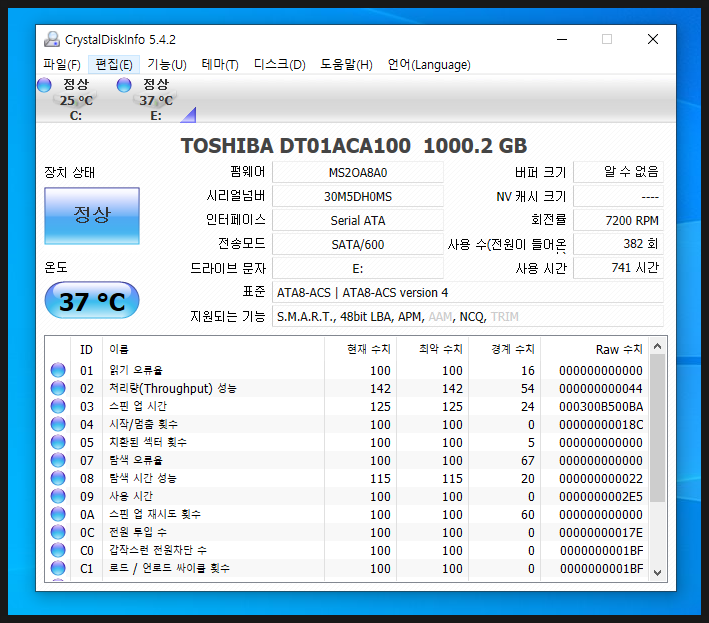Click raw value 000000000044
Image resolution: width=709 pixels, height=623 pixels.
point(601,388)
